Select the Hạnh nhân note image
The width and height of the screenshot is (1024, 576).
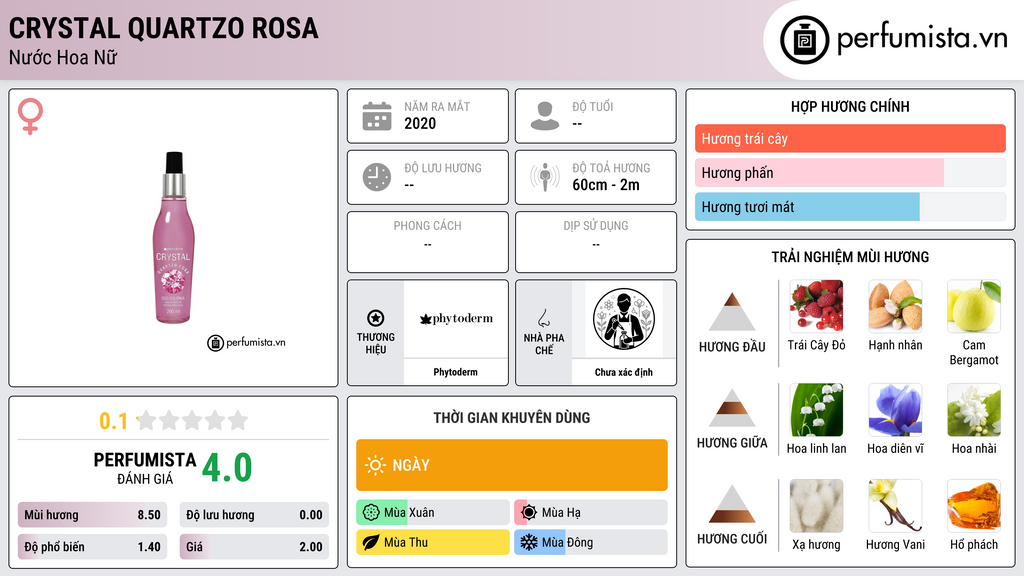coord(895,306)
